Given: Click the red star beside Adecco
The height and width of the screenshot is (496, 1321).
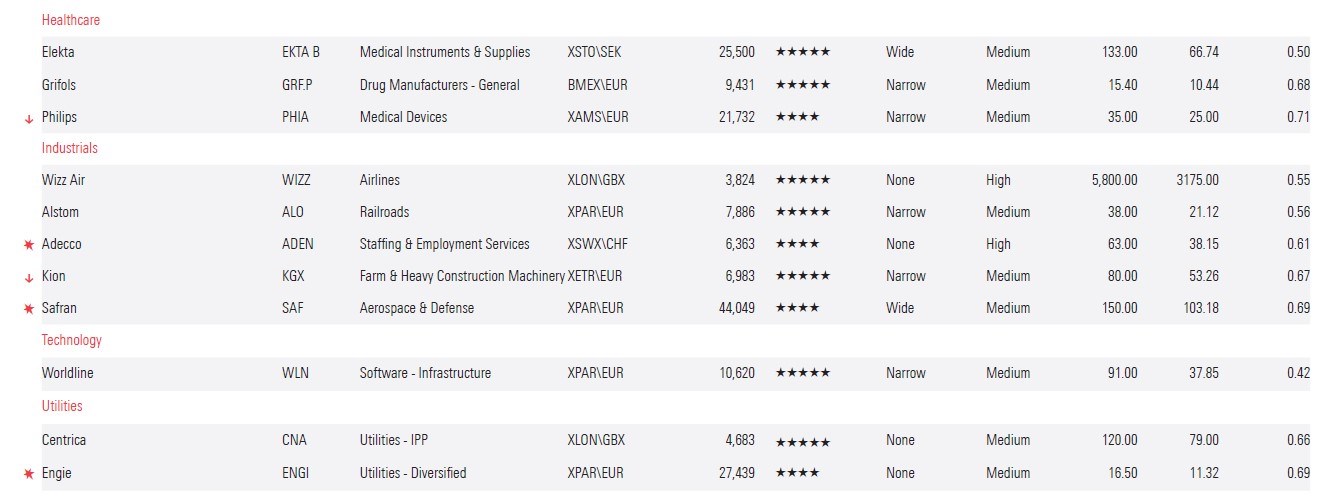Looking at the screenshot, I should point(29,245).
